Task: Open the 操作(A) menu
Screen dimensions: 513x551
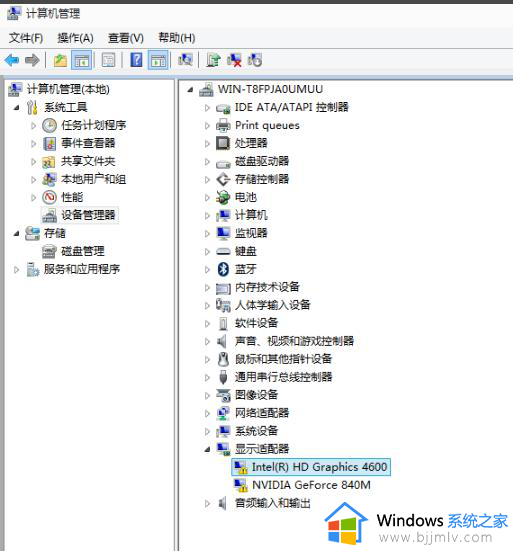Action: click(76, 38)
